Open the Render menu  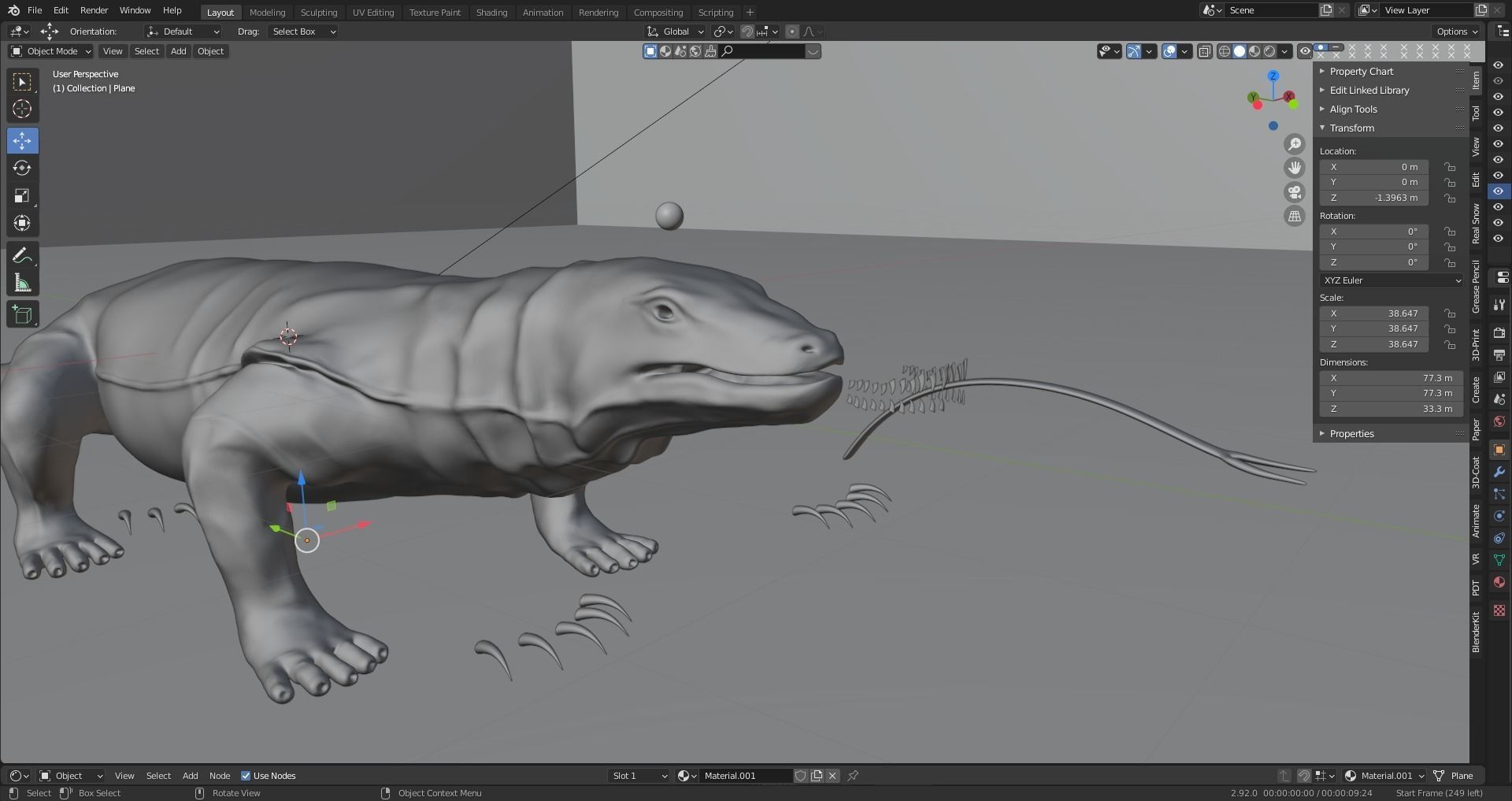click(94, 10)
